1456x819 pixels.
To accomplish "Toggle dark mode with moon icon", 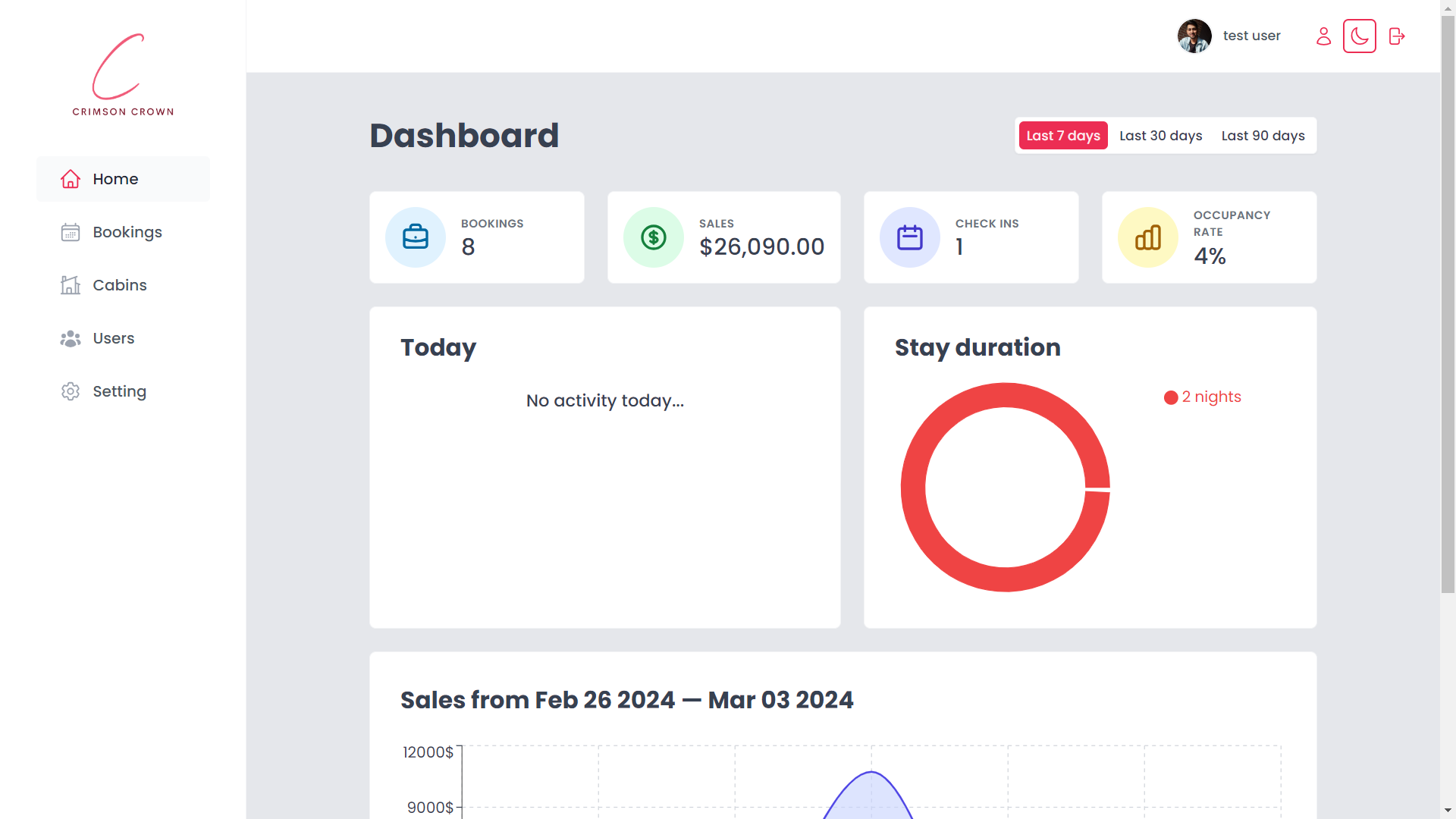I will point(1359,36).
